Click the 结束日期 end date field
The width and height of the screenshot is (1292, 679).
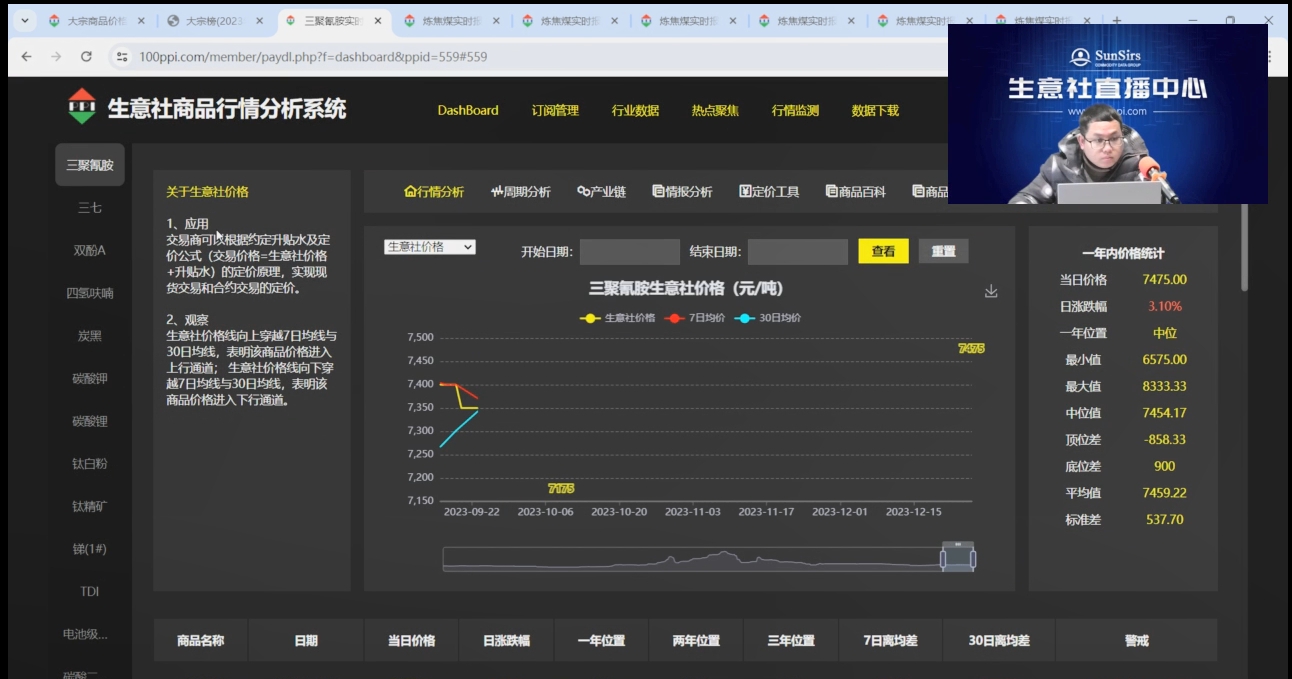pyautogui.click(x=798, y=251)
